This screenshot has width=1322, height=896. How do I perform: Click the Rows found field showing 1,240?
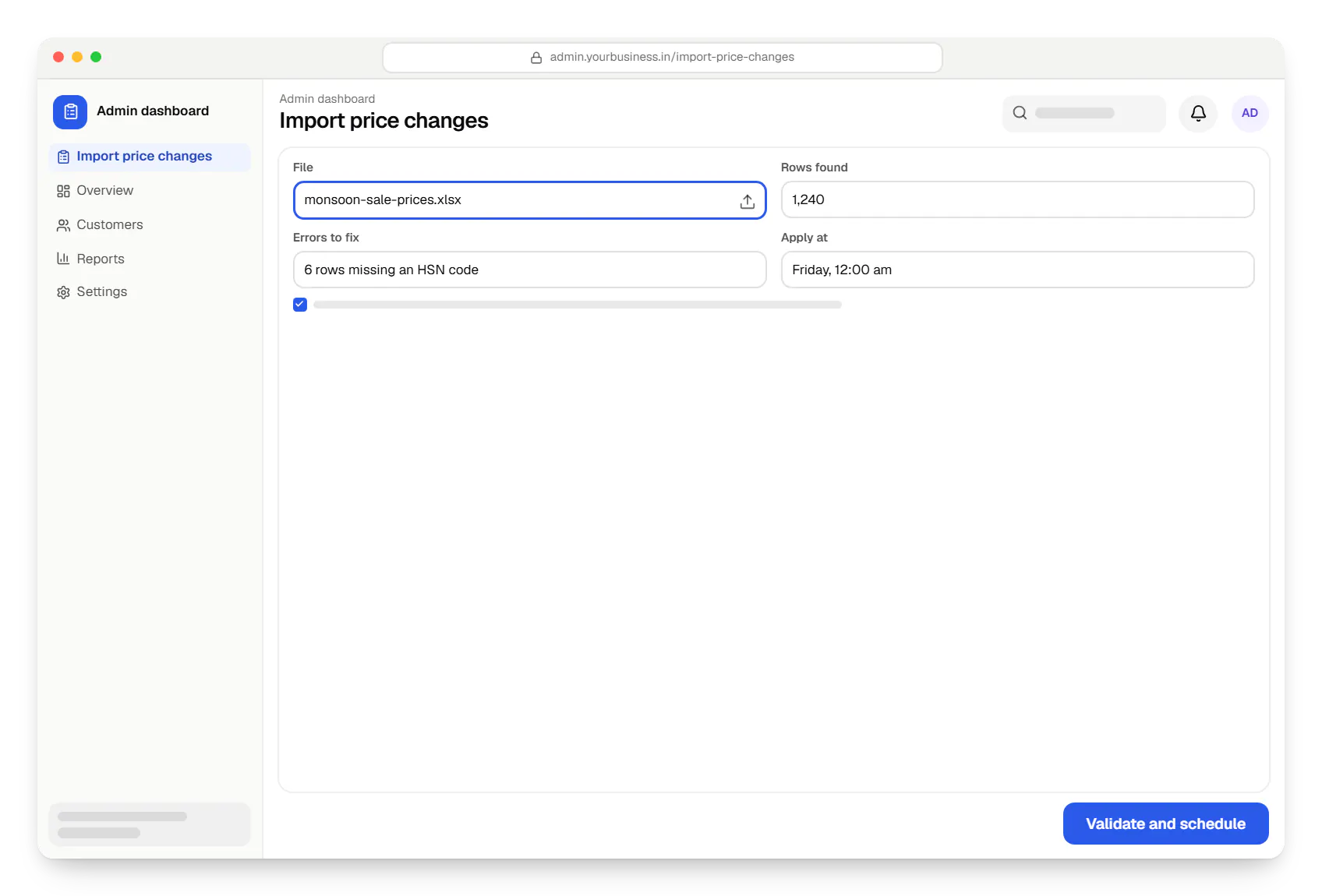pyautogui.click(x=1017, y=199)
